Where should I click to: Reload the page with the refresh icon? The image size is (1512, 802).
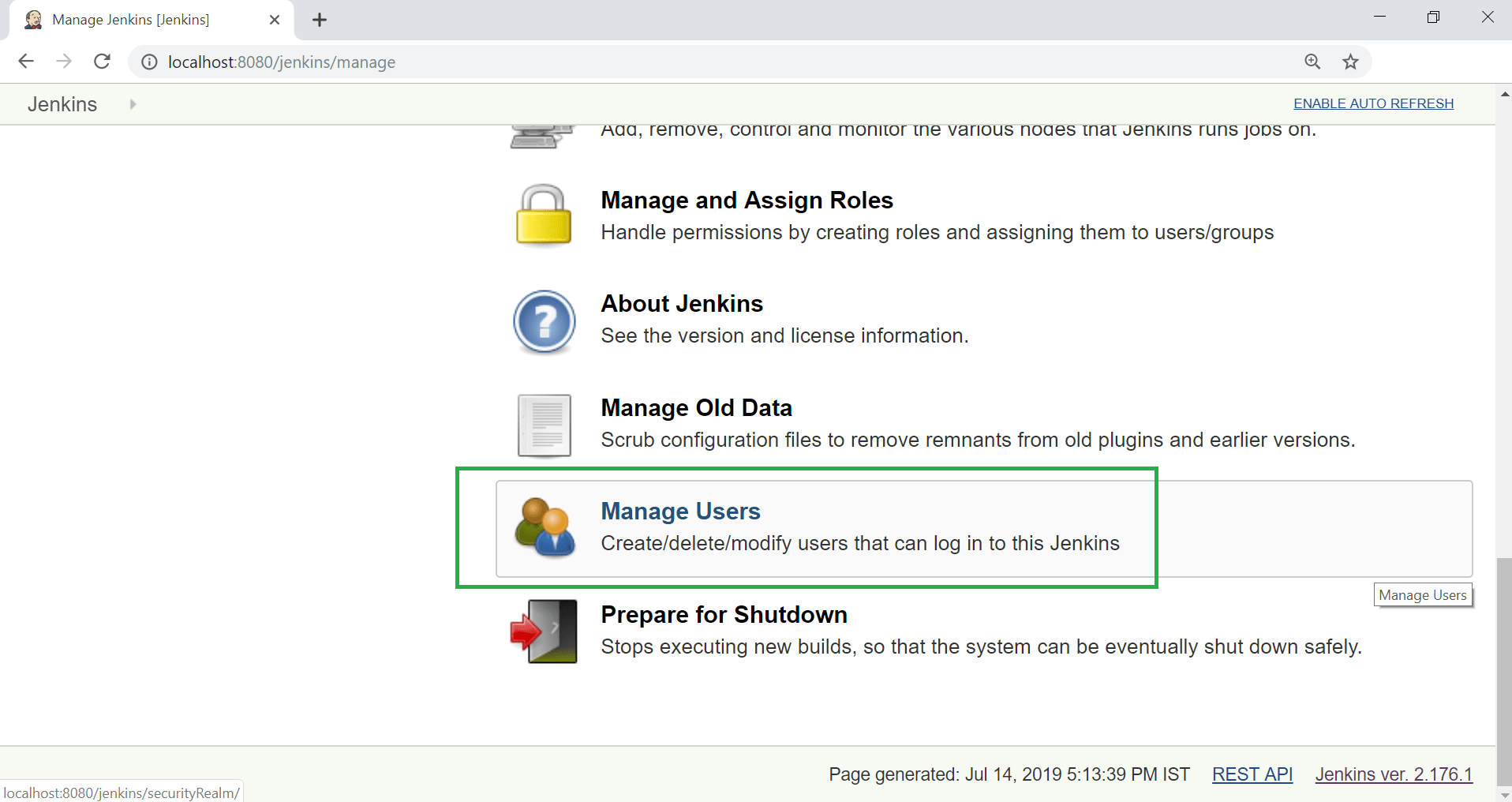coord(102,62)
